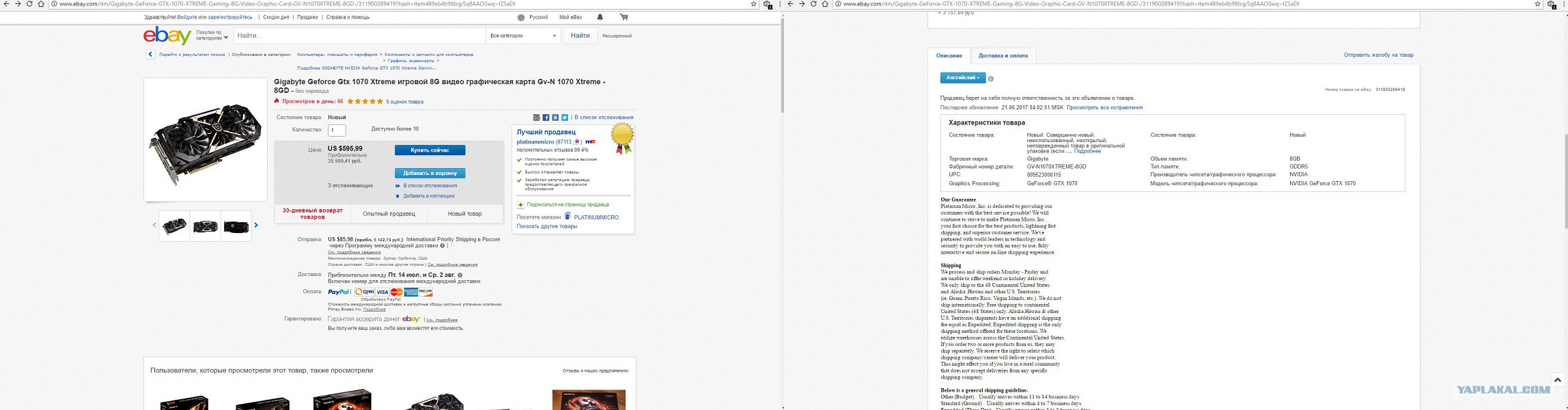Image resolution: width=1568 pixels, height=410 pixels.
Task: Open Скидки дня menu link
Action: coord(276,17)
